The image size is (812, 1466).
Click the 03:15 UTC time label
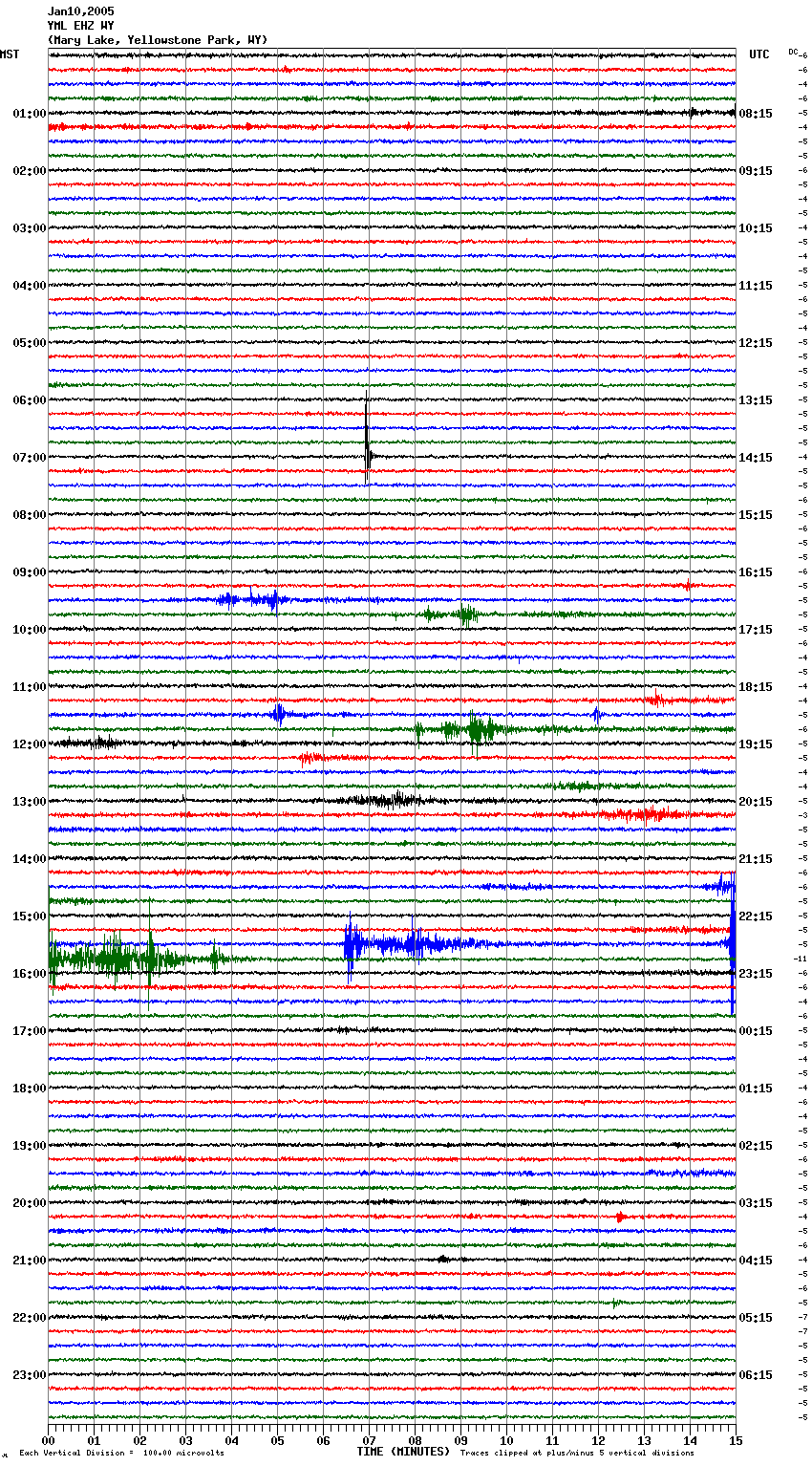756,1203
